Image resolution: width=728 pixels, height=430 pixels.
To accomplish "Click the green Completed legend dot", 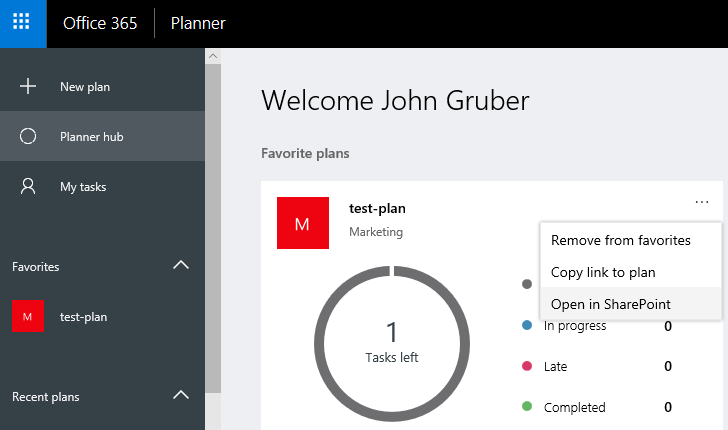I will [527, 406].
